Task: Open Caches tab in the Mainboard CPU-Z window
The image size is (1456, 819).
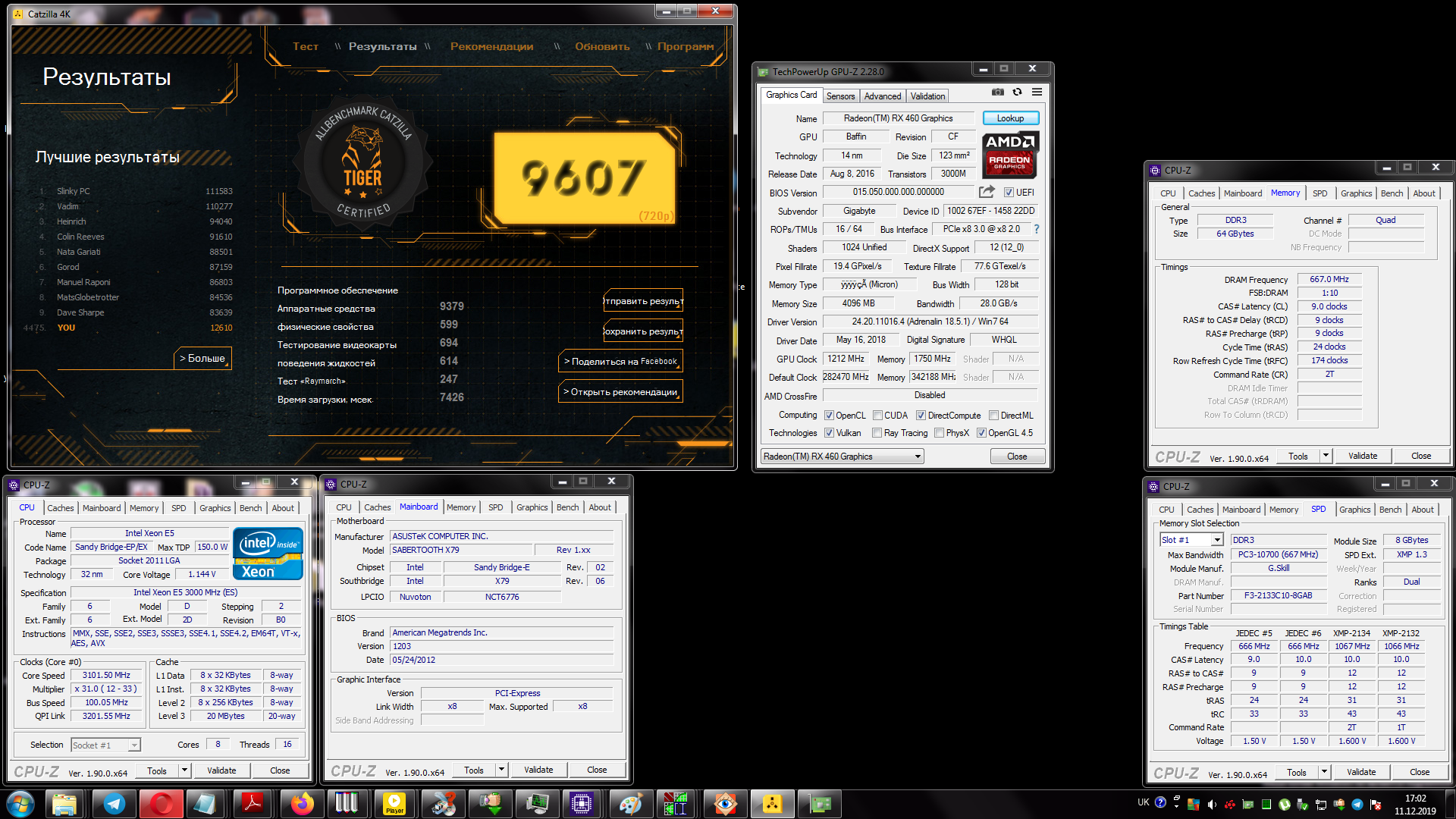Action: click(377, 507)
